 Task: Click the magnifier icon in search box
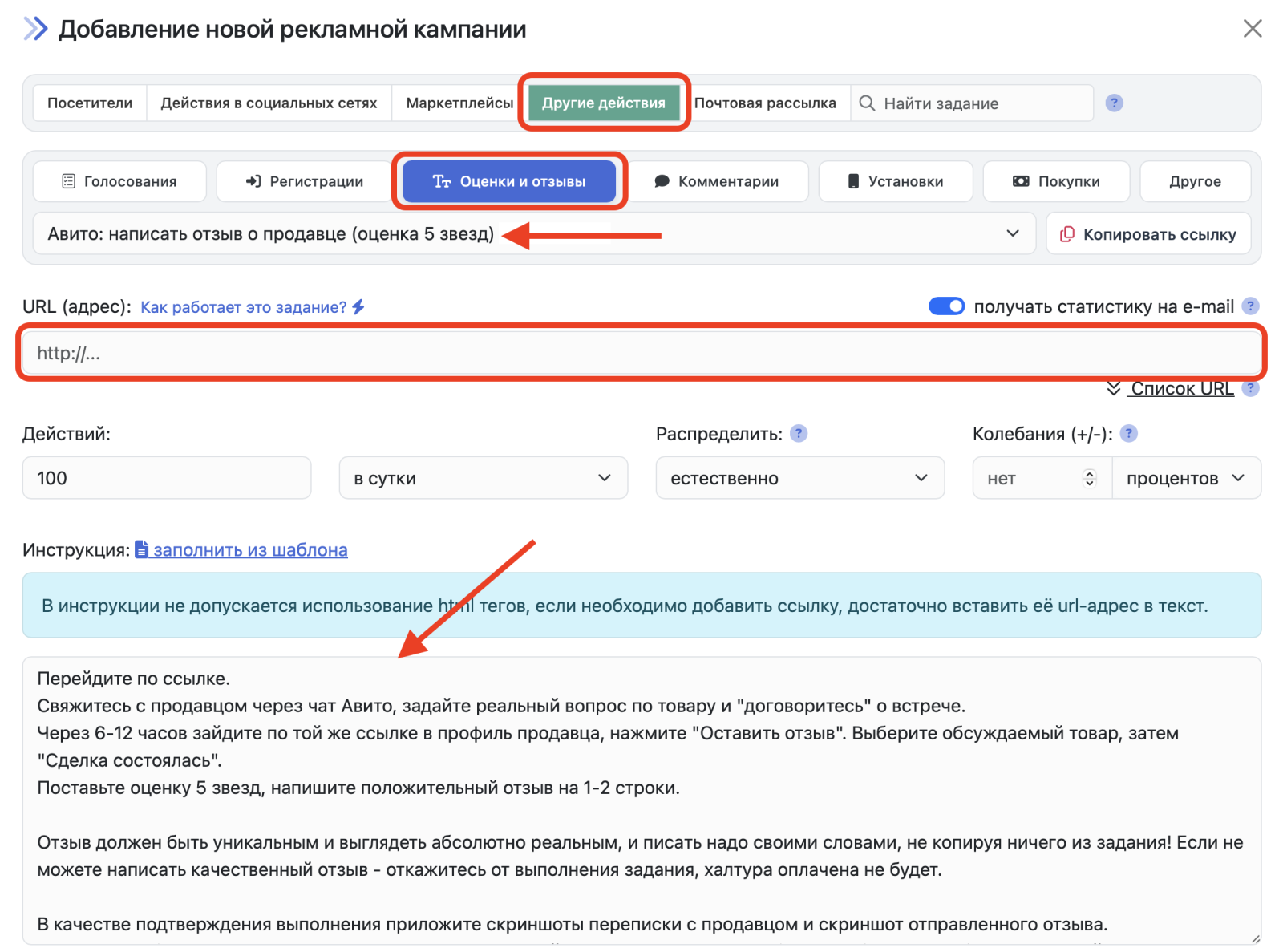(867, 103)
